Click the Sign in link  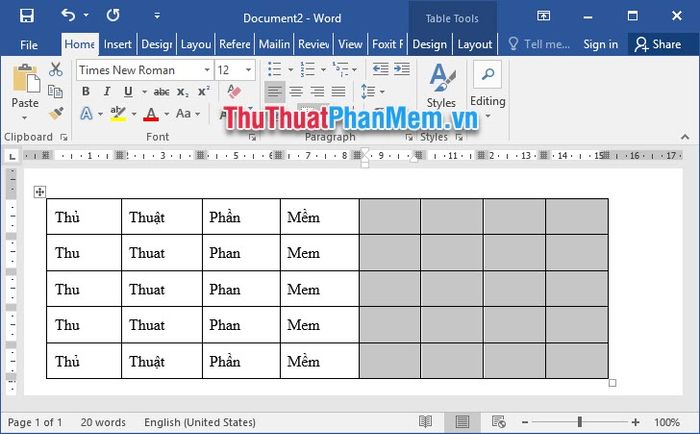click(x=600, y=44)
